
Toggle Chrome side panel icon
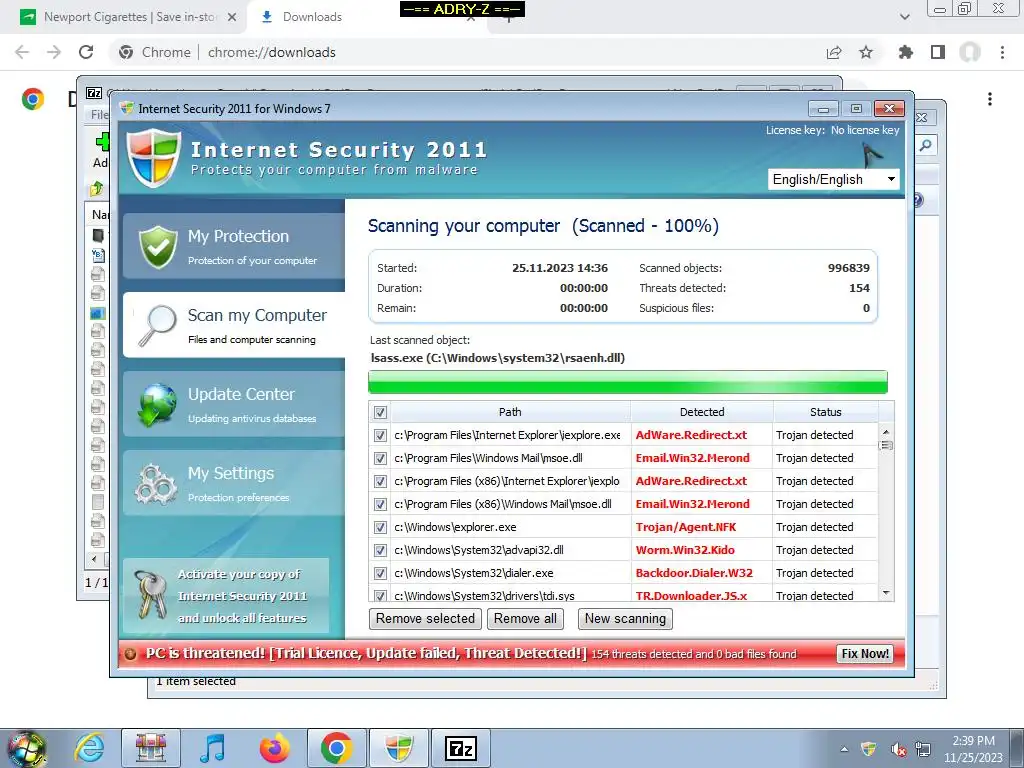(x=938, y=52)
